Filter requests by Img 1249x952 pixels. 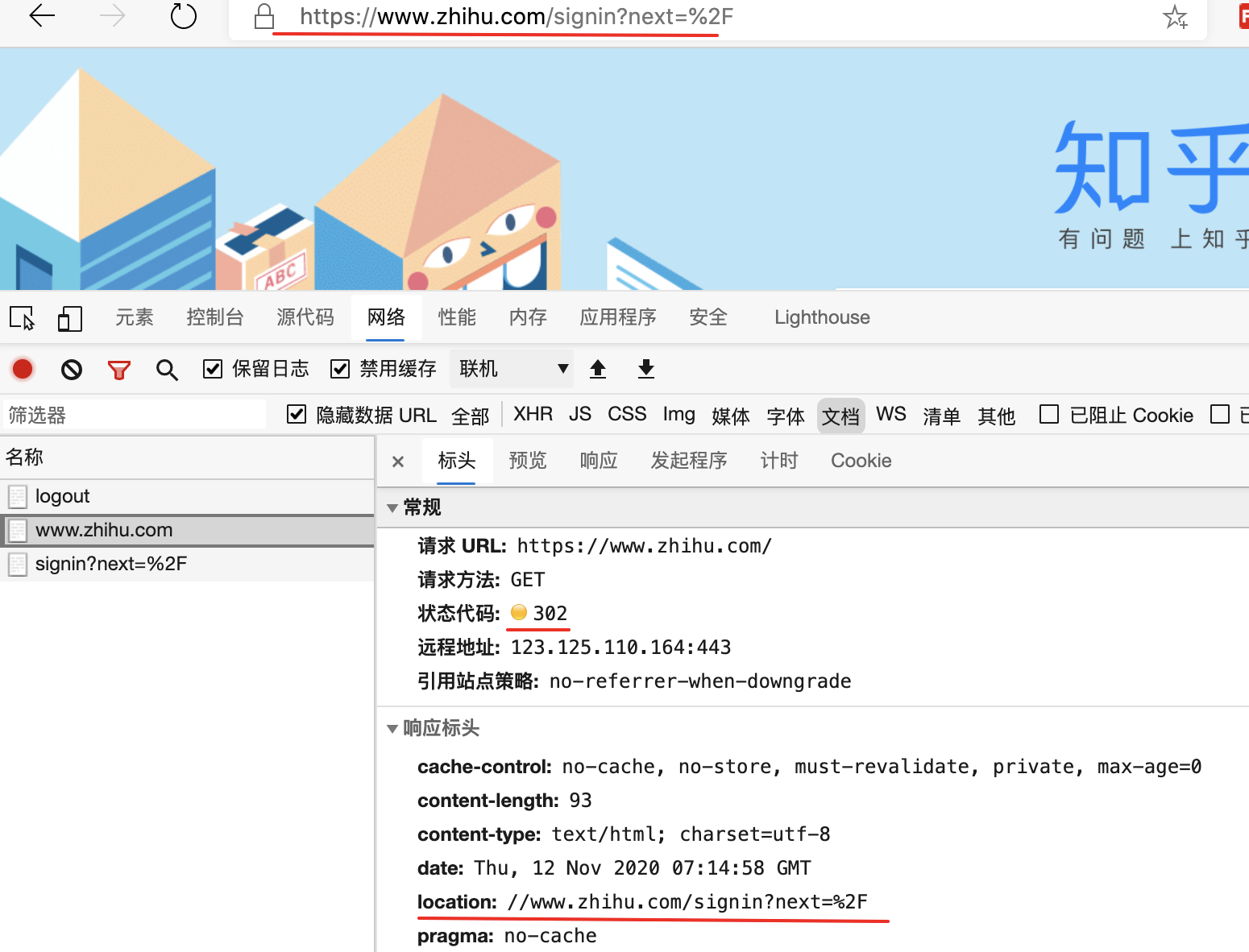tap(678, 414)
